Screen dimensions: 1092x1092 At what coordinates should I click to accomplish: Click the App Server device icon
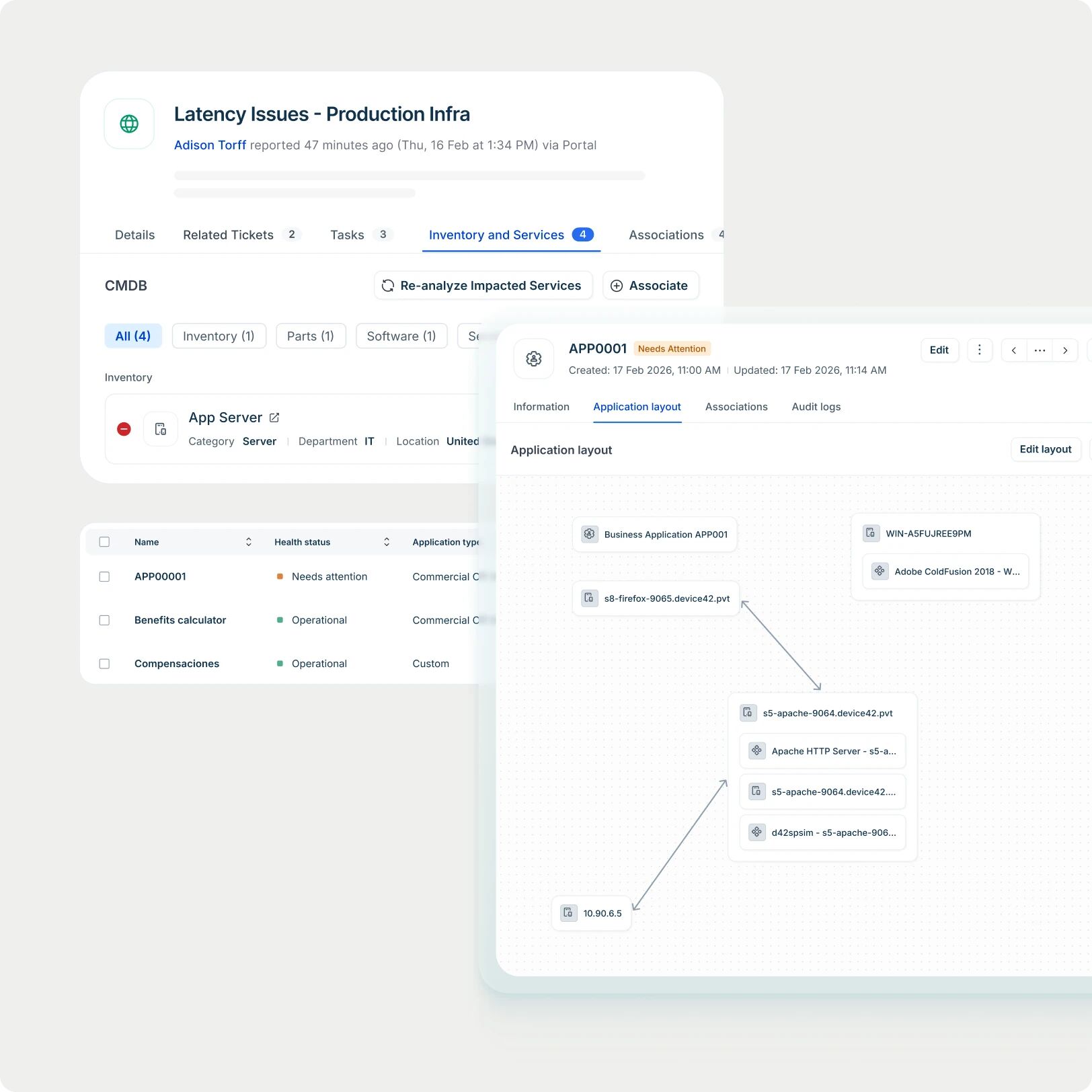(x=161, y=429)
